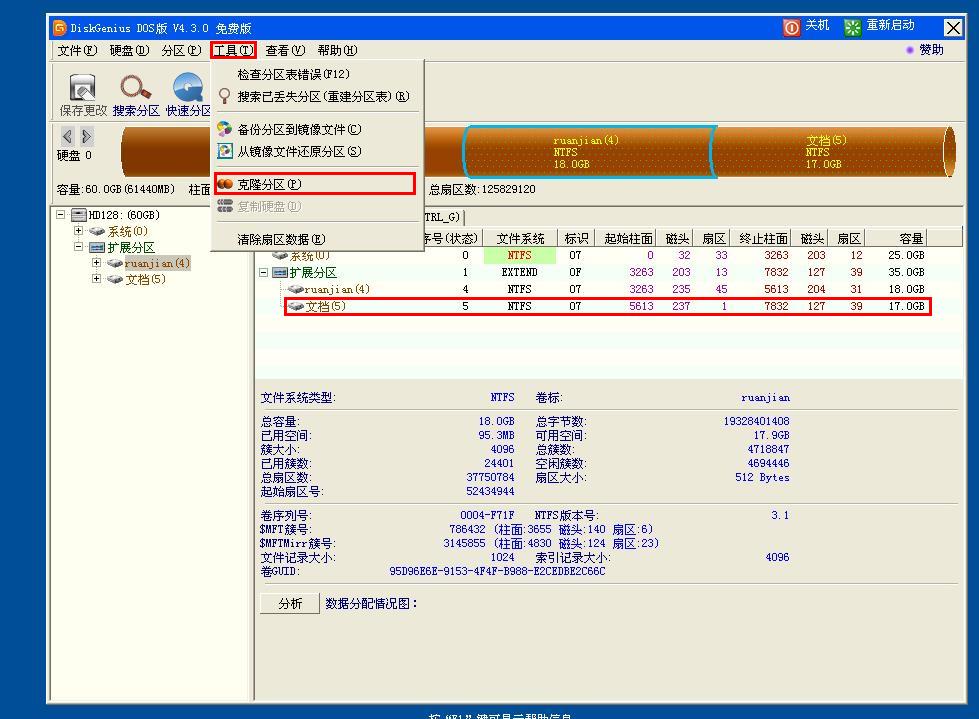Click drive icon of 文档(5) in tree
This screenshot has height=719, width=979.
click(114, 280)
